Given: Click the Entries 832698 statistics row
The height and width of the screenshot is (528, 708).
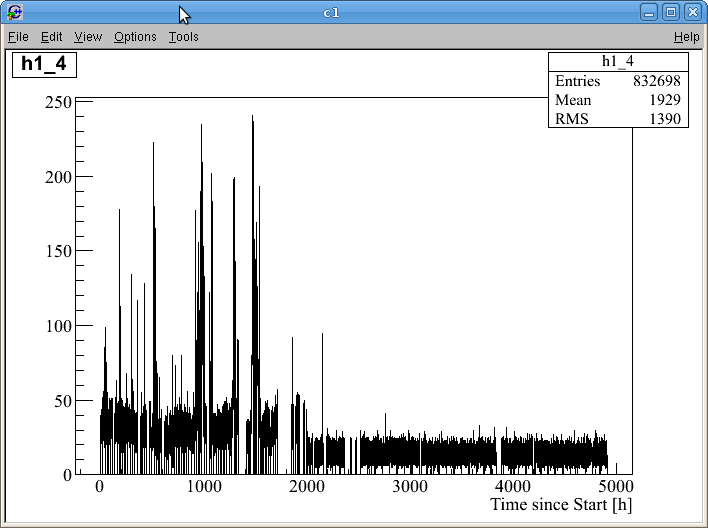Looking at the screenshot, I should [618, 81].
